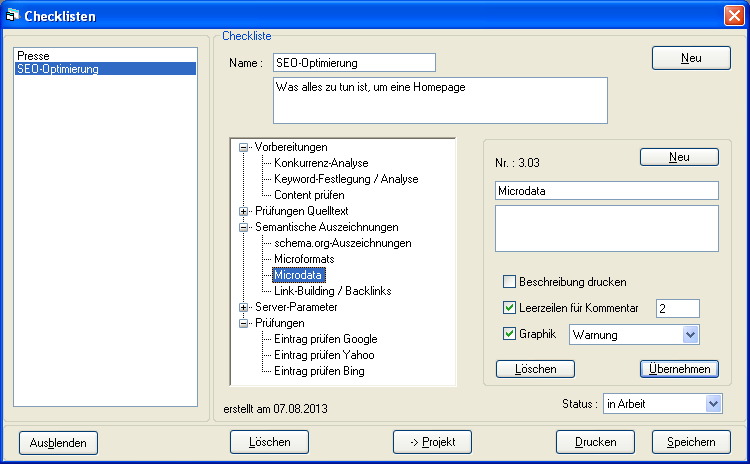
Task: Open the Status dropdown showing in Arbeit
Action: click(713, 403)
